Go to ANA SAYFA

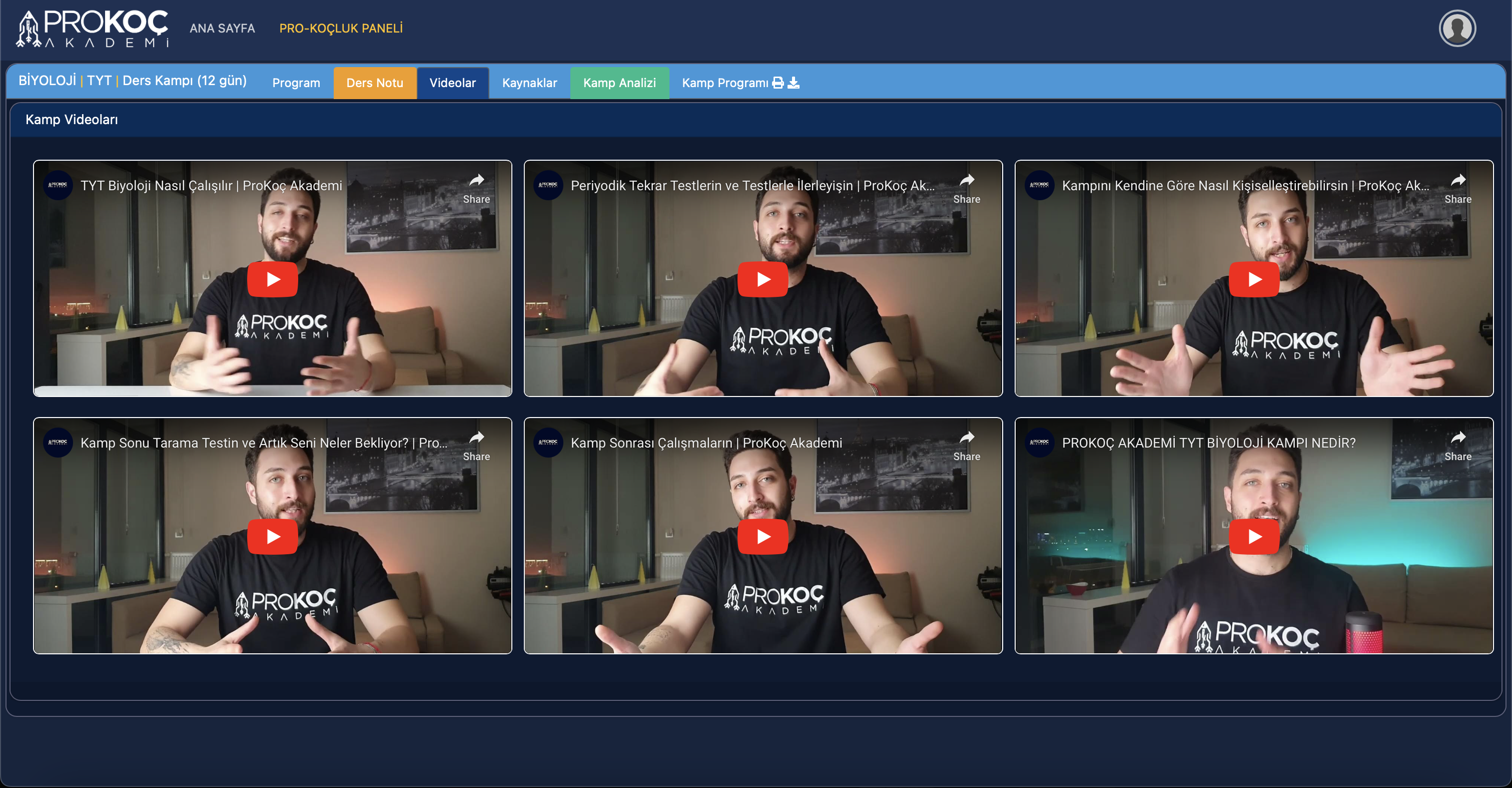pyautogui.click(x=222, y=28)
